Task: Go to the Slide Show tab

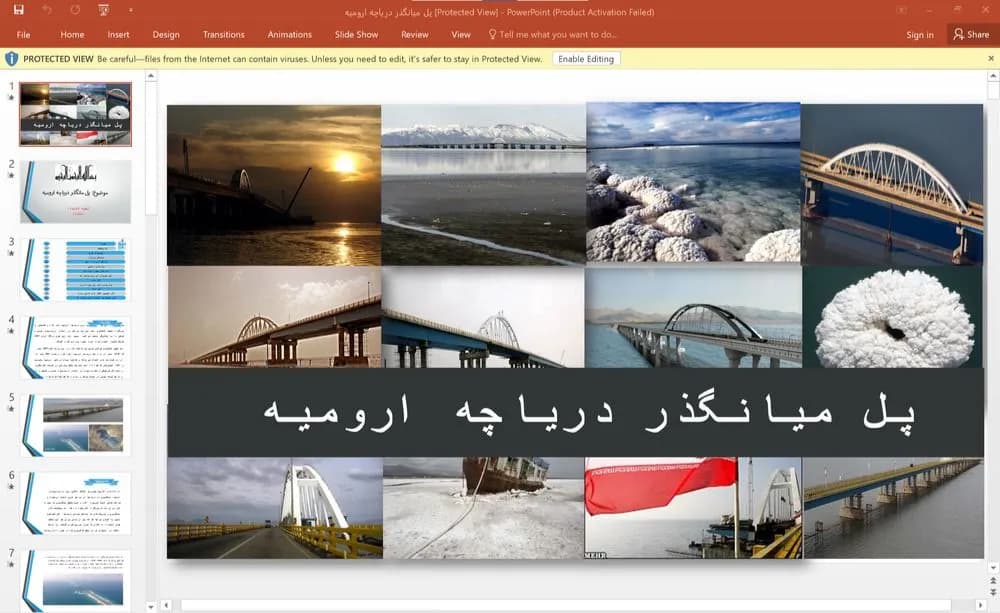Action: (x=357, y=34)
